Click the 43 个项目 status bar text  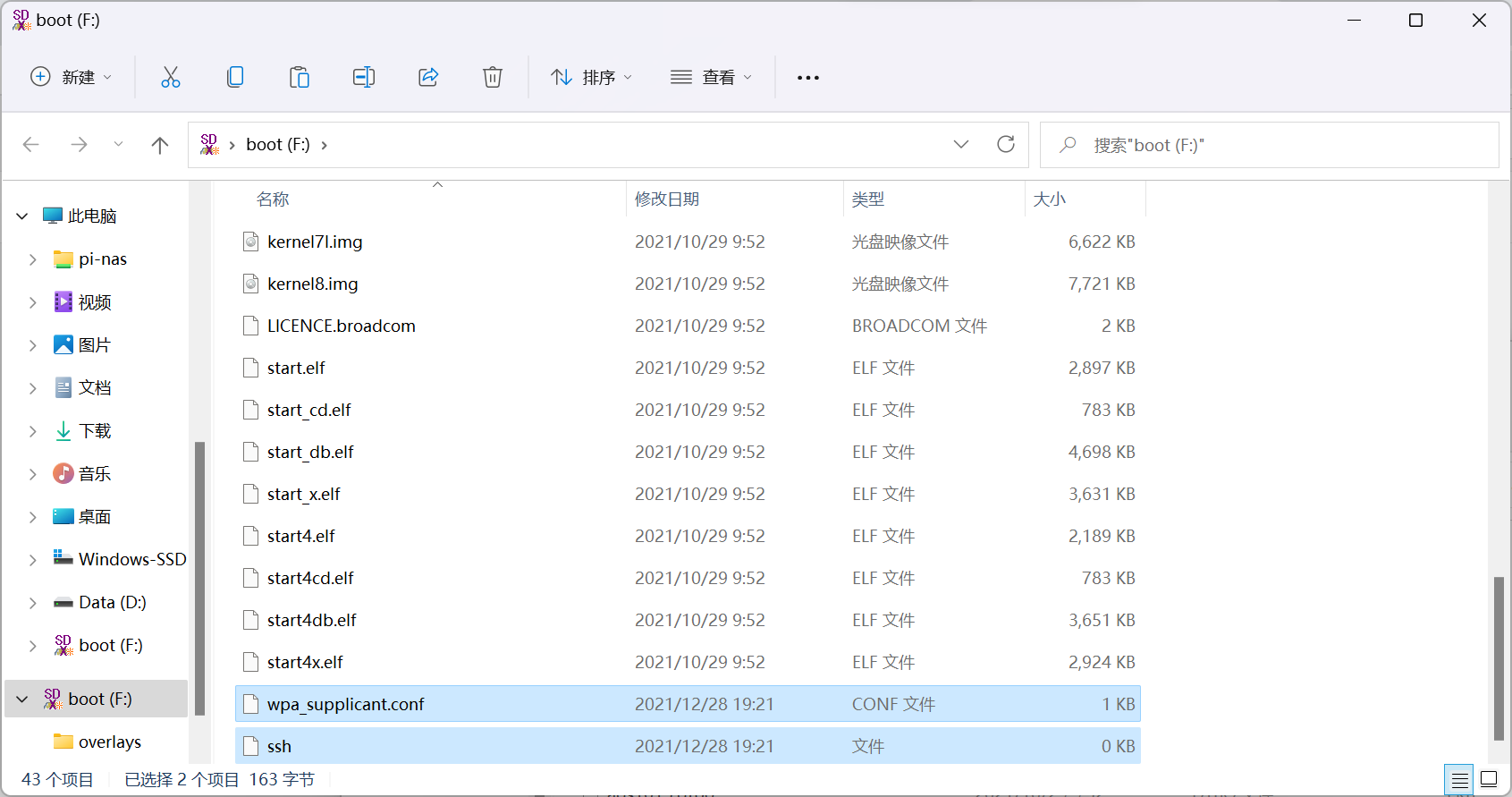point(57,779)
